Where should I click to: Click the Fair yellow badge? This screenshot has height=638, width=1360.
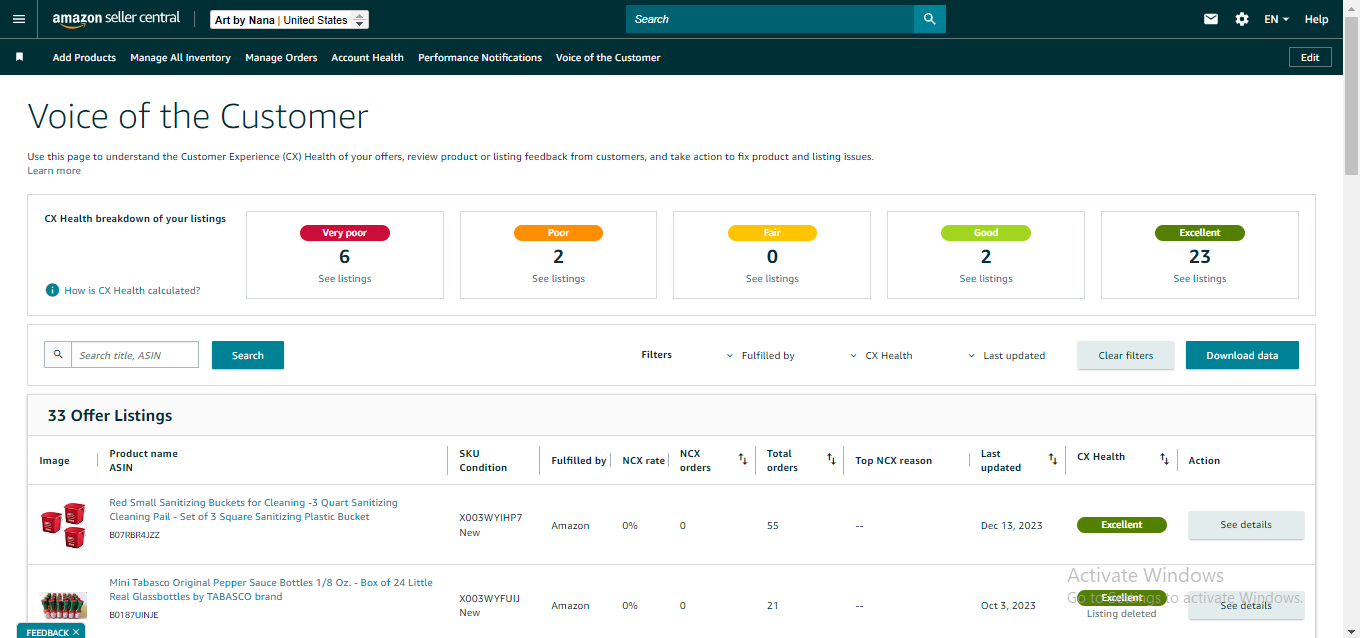(772, 233)
